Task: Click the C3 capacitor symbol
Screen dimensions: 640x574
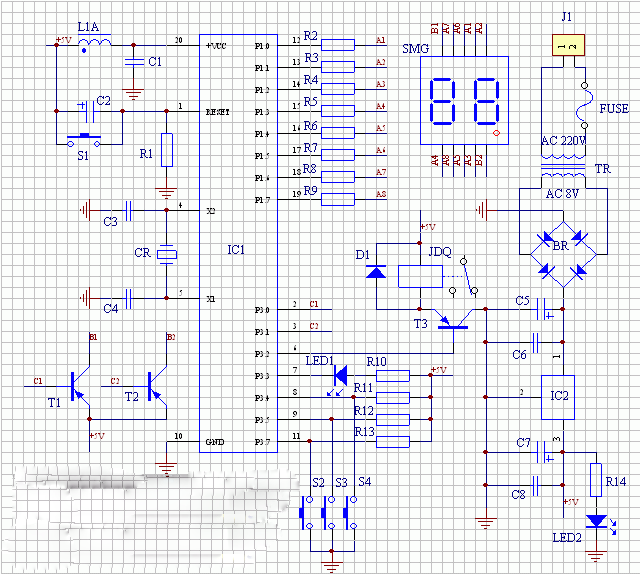Action: coord(128,211)
